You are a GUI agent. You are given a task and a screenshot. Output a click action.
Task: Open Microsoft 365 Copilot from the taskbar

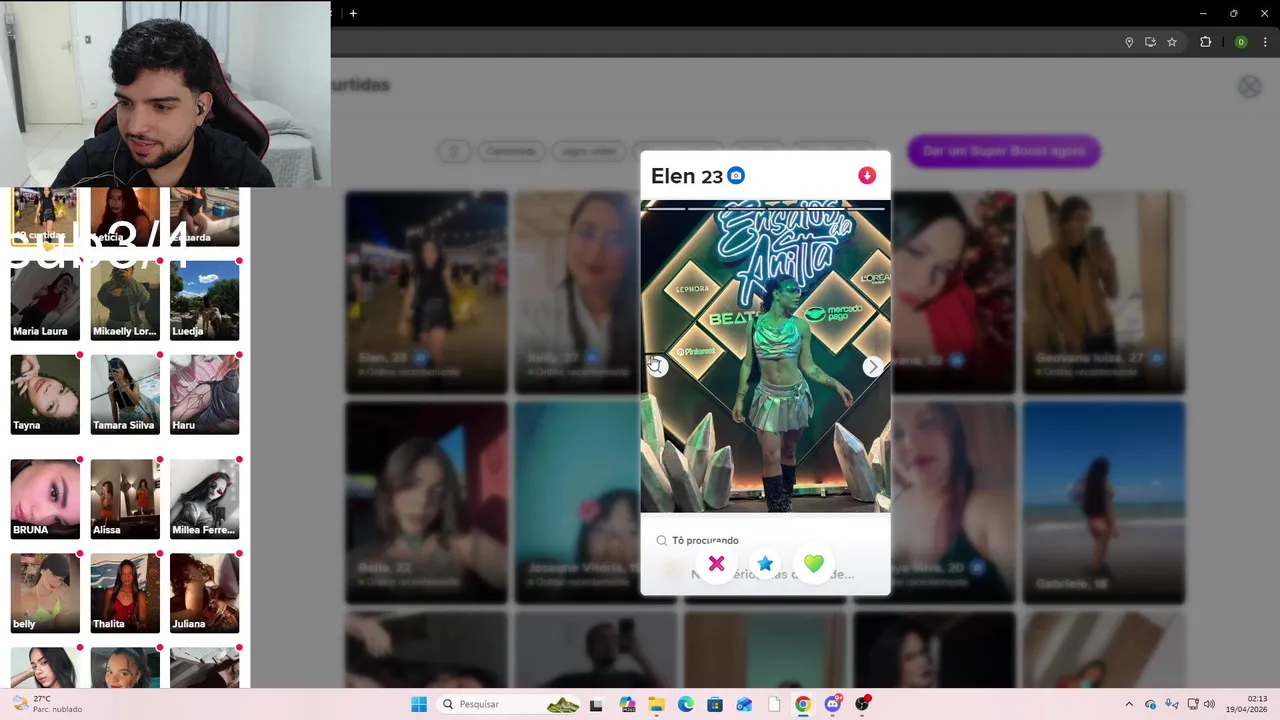[x=627, y=704]
